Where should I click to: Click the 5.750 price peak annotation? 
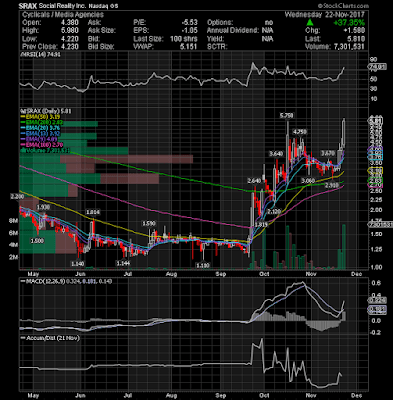coord(287,115)
